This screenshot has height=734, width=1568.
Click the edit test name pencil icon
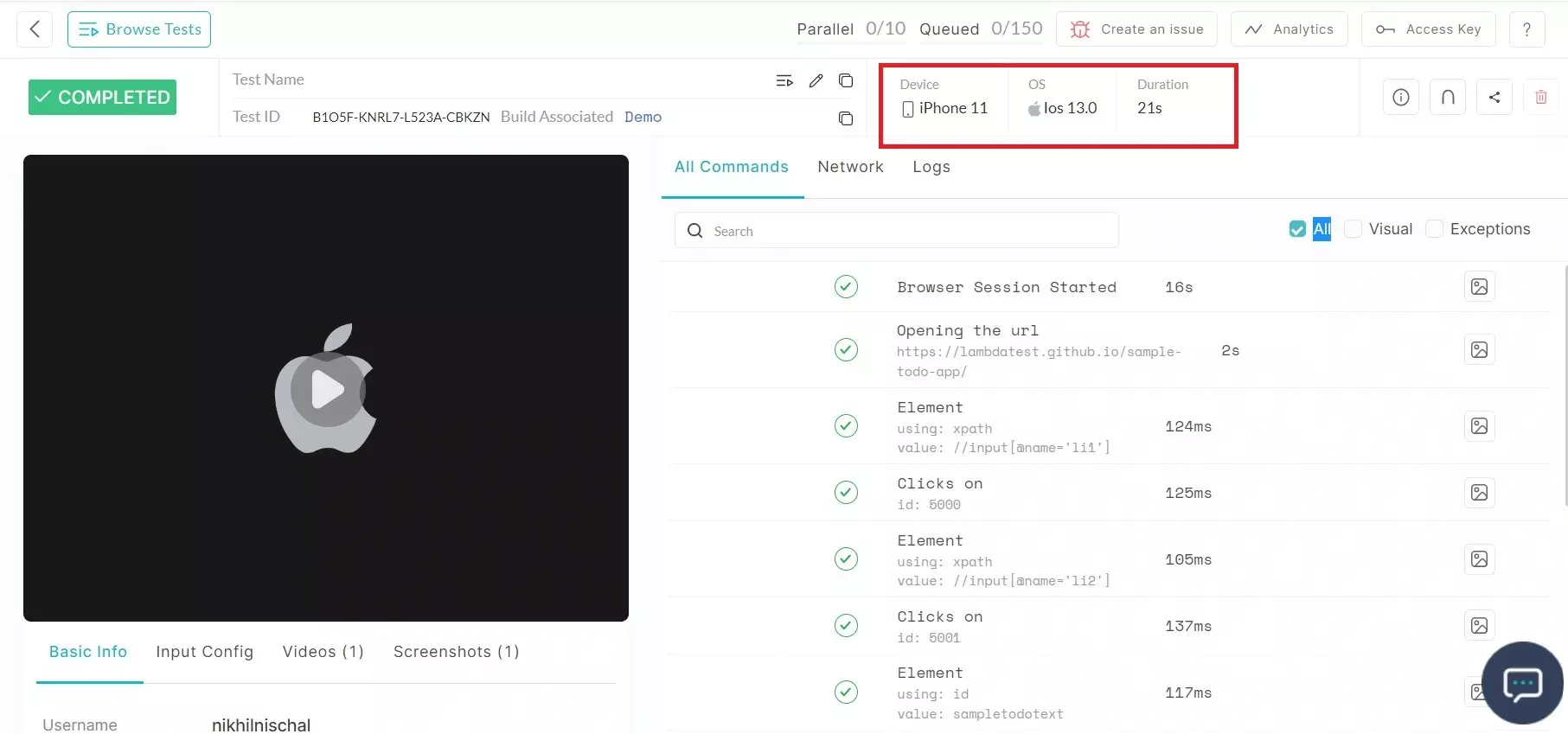(x=816, y=80)
